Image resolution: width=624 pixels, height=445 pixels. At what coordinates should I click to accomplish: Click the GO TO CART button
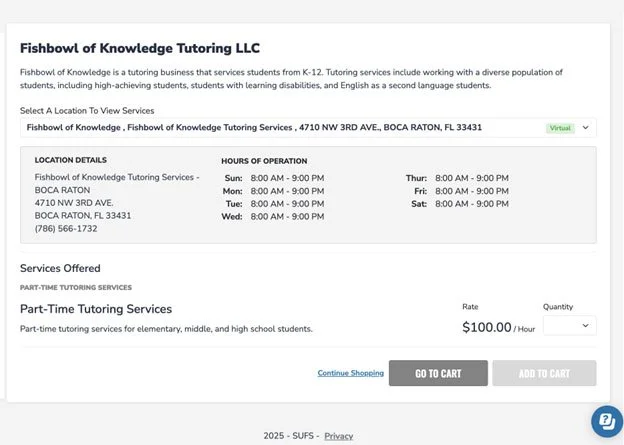pyautogui.click(x=438, y=373)
